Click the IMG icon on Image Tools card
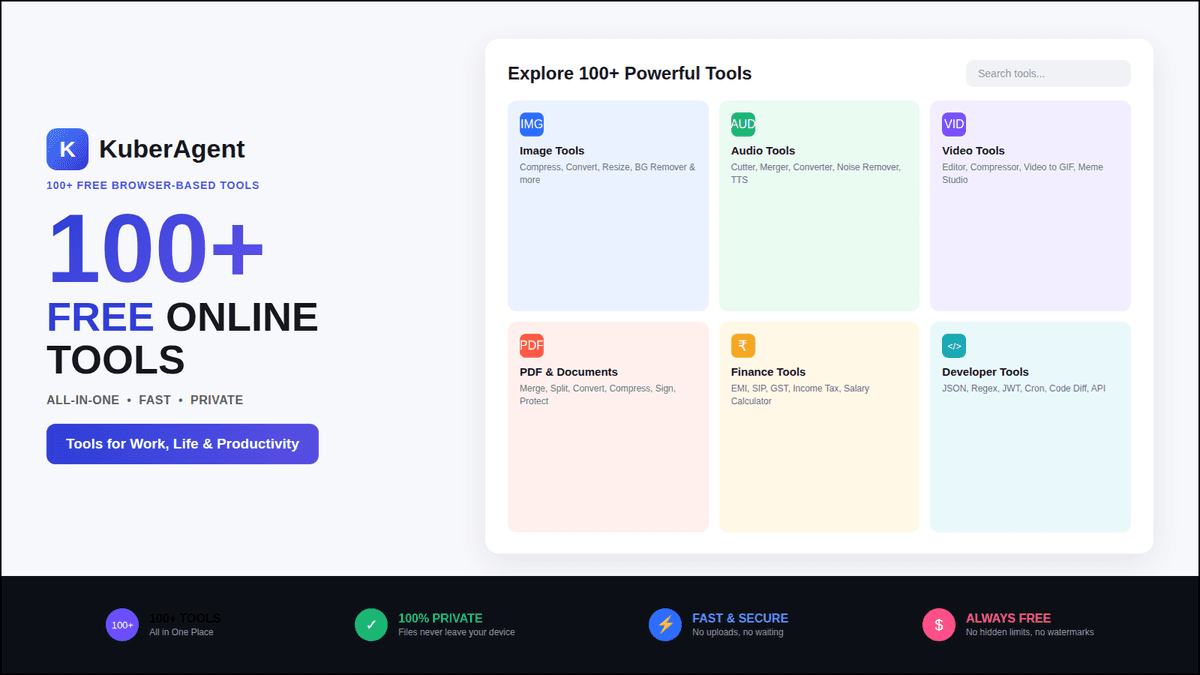The width and height of the screenshot is (1200, 675). [532, 124]
